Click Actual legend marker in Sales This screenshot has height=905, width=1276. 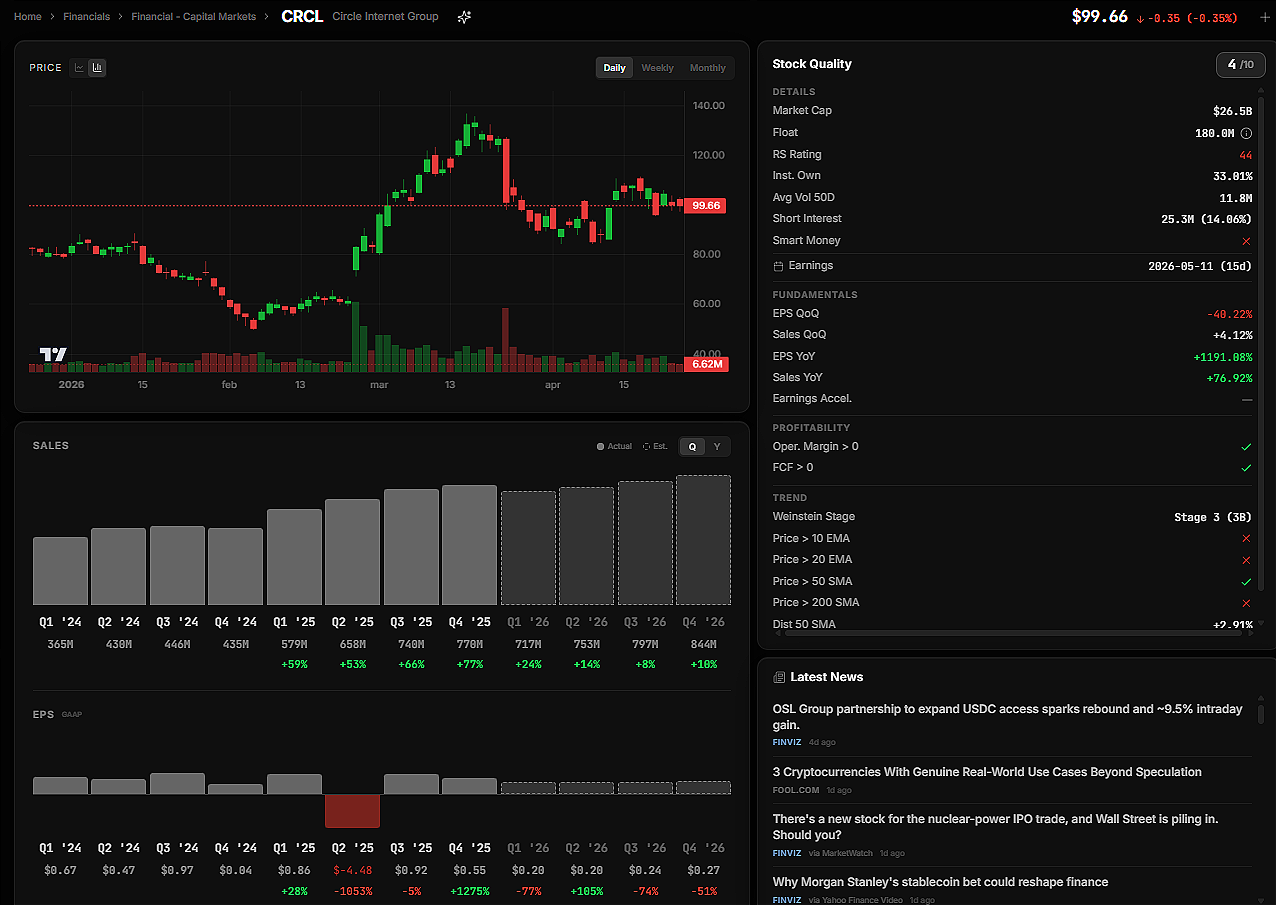pyautogui.click(x=600, y=447)
